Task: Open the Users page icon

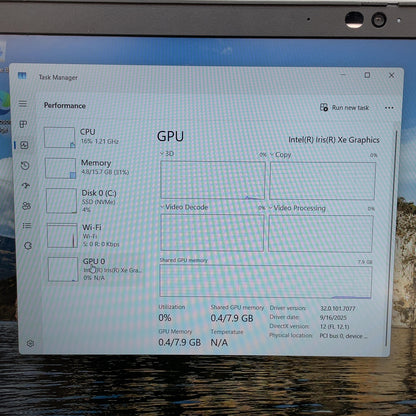Action: click(x=26, y=206)
